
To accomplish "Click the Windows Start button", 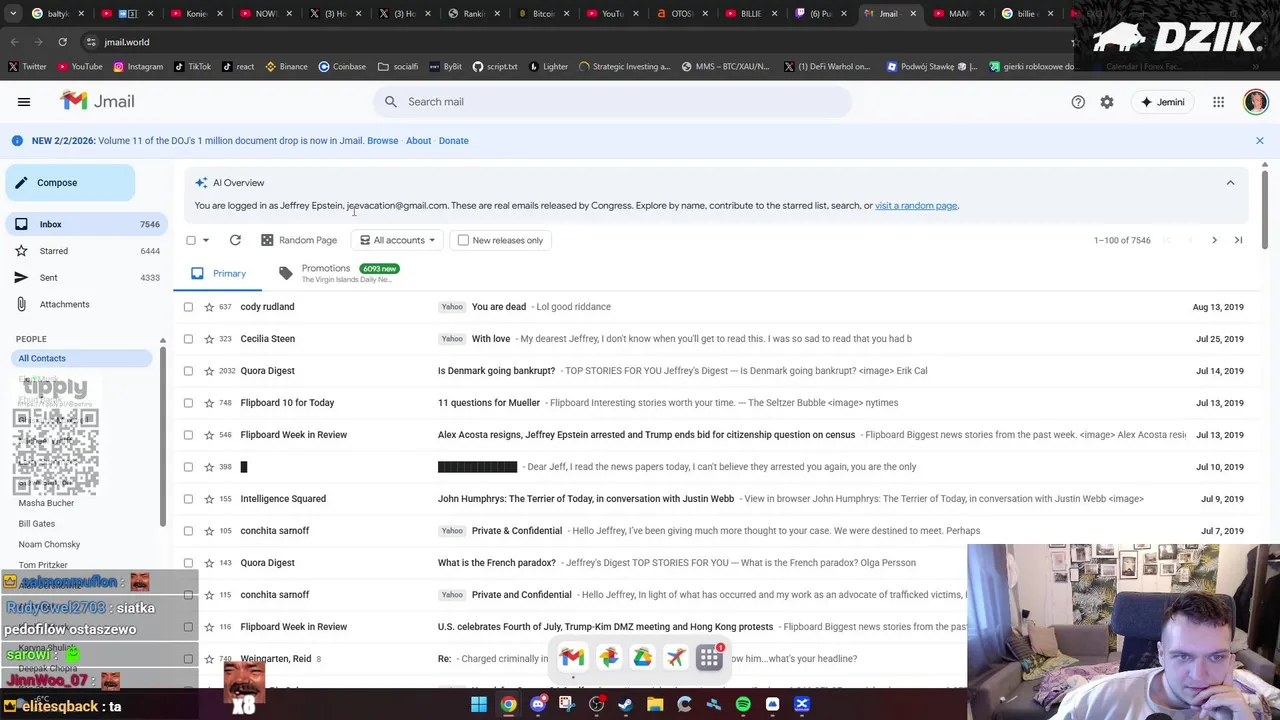I will pyautogui.click(x=479, y=704).
